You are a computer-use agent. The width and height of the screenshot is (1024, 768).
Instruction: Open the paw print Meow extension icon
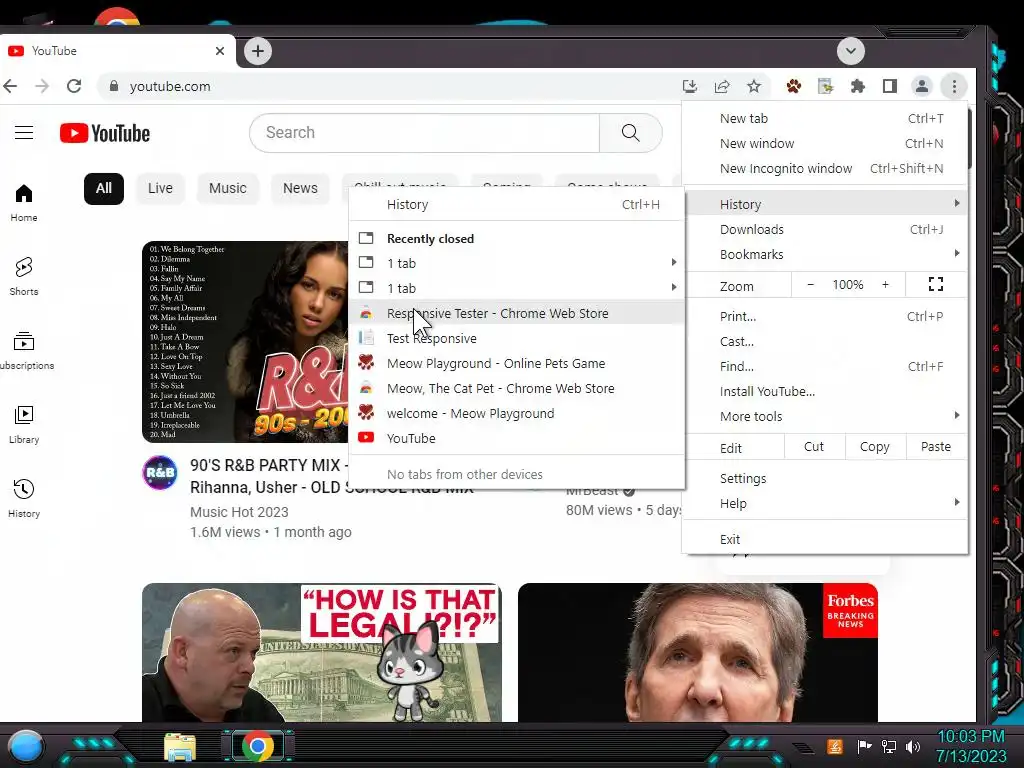click(793, 86)
